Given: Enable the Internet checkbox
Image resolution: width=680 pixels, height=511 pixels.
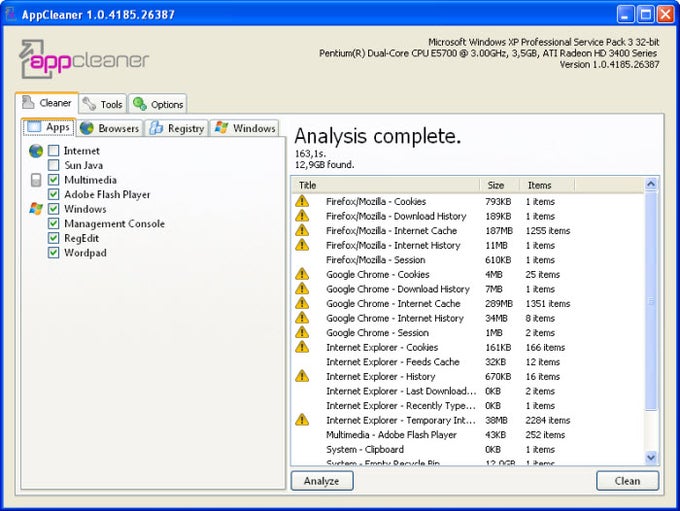Looking at the screenshot, I should coord(53,151).
